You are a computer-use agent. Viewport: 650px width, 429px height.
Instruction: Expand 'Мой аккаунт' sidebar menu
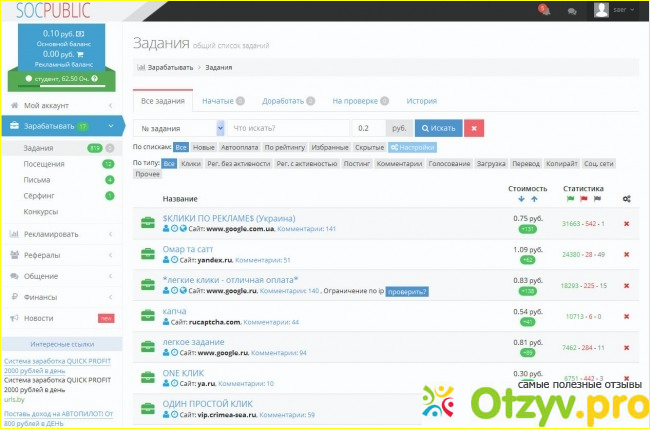[x=61, y=105]
